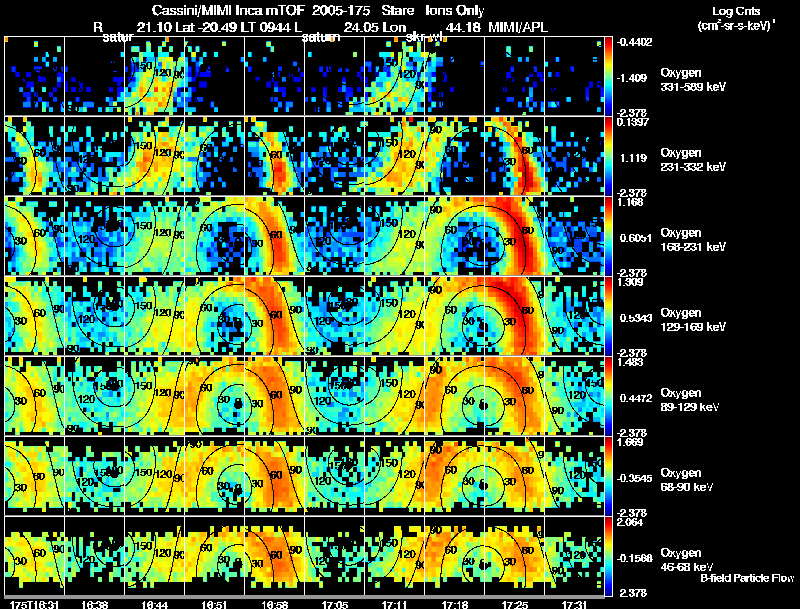Click the color scale bar for 89-129 keV
800x609 pixels.
click(x=608, y=396)
